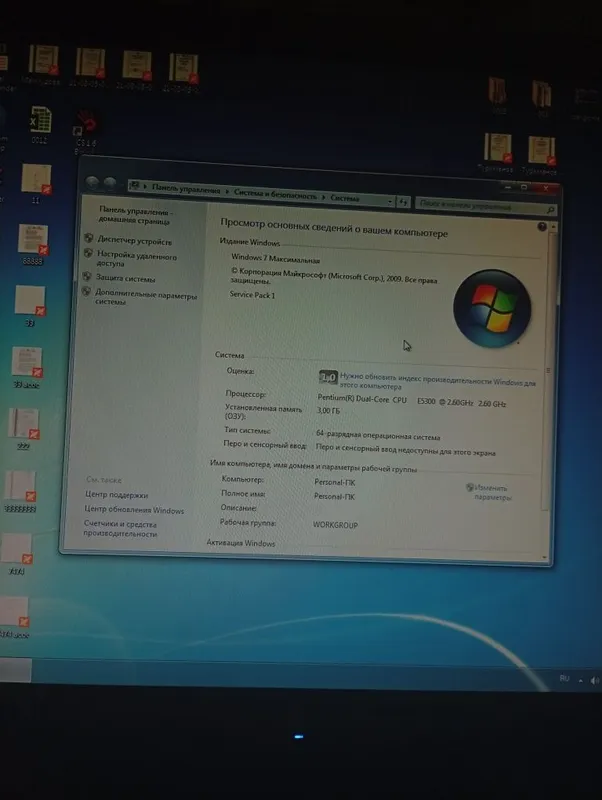Show hidden tray icons with the arrow
602x800 pixels.
(581, 680)
